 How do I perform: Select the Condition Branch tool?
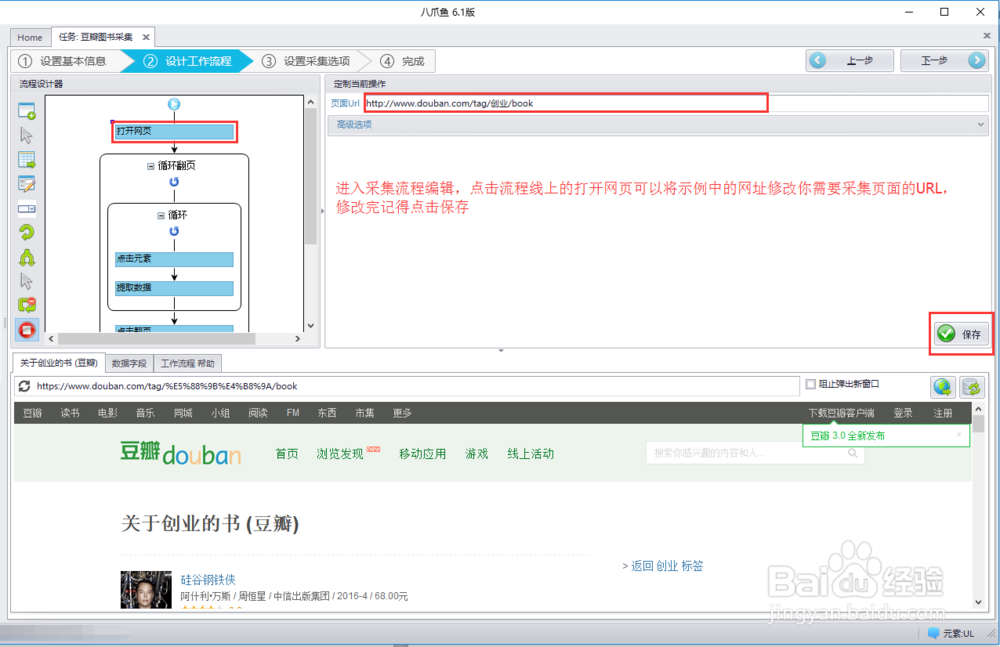[x=27, y=257]
